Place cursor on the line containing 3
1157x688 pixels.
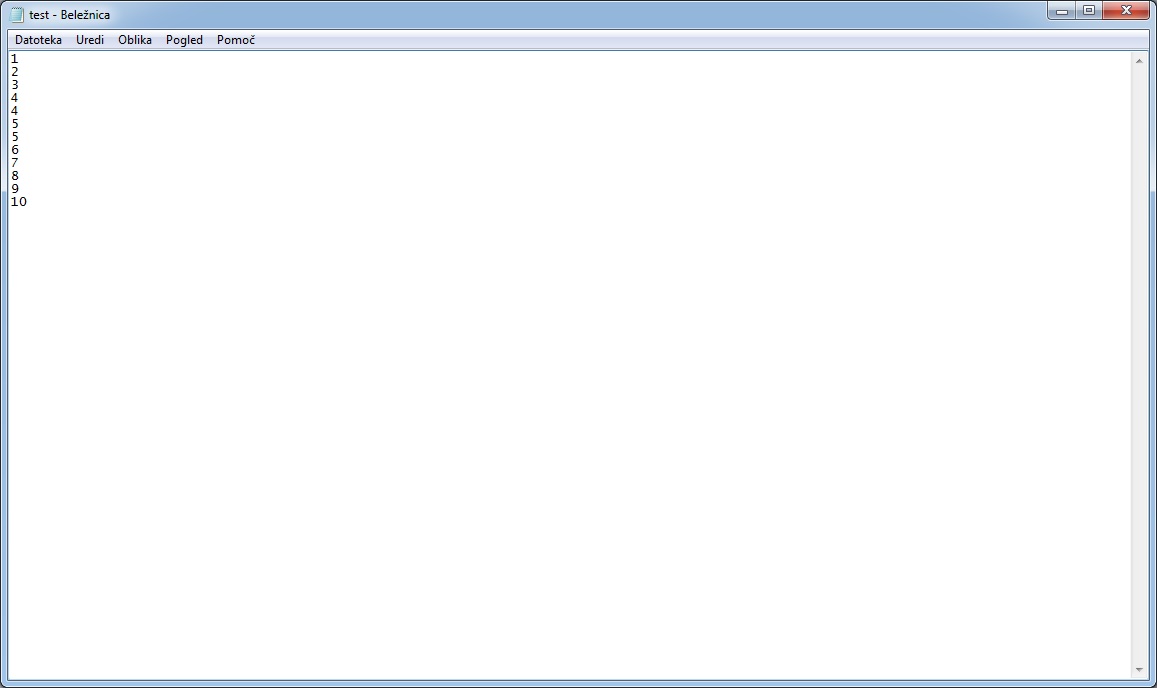(15, 85)
